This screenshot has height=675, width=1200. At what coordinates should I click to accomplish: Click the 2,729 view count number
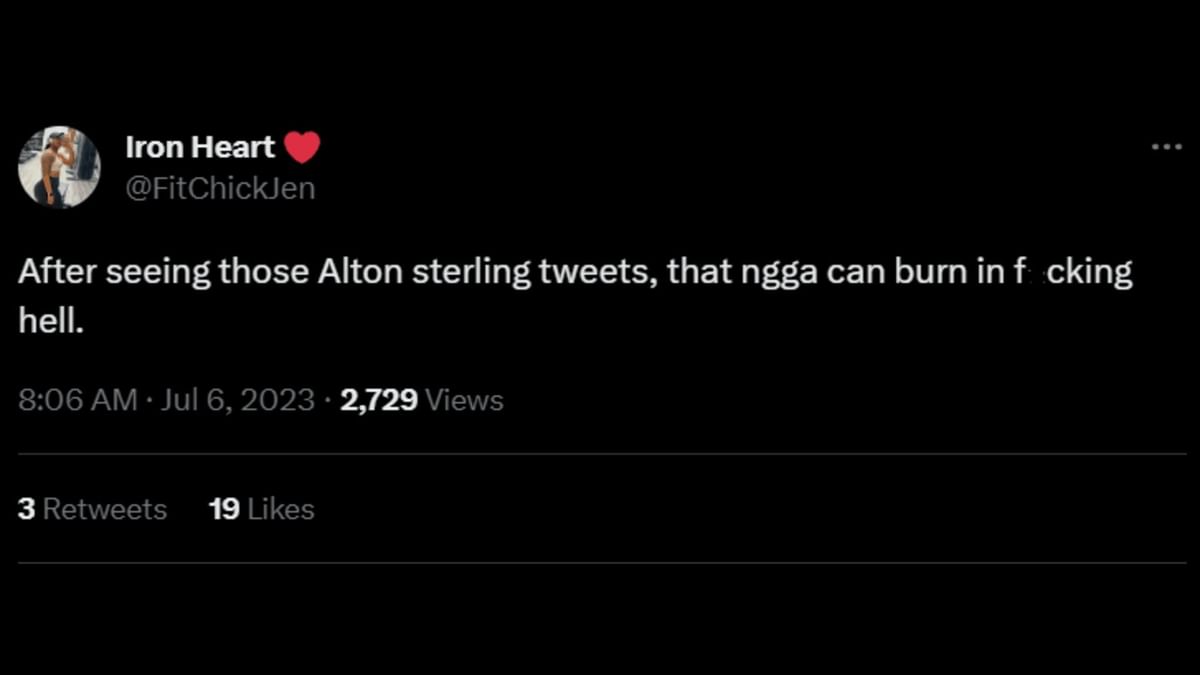(379, 400)
